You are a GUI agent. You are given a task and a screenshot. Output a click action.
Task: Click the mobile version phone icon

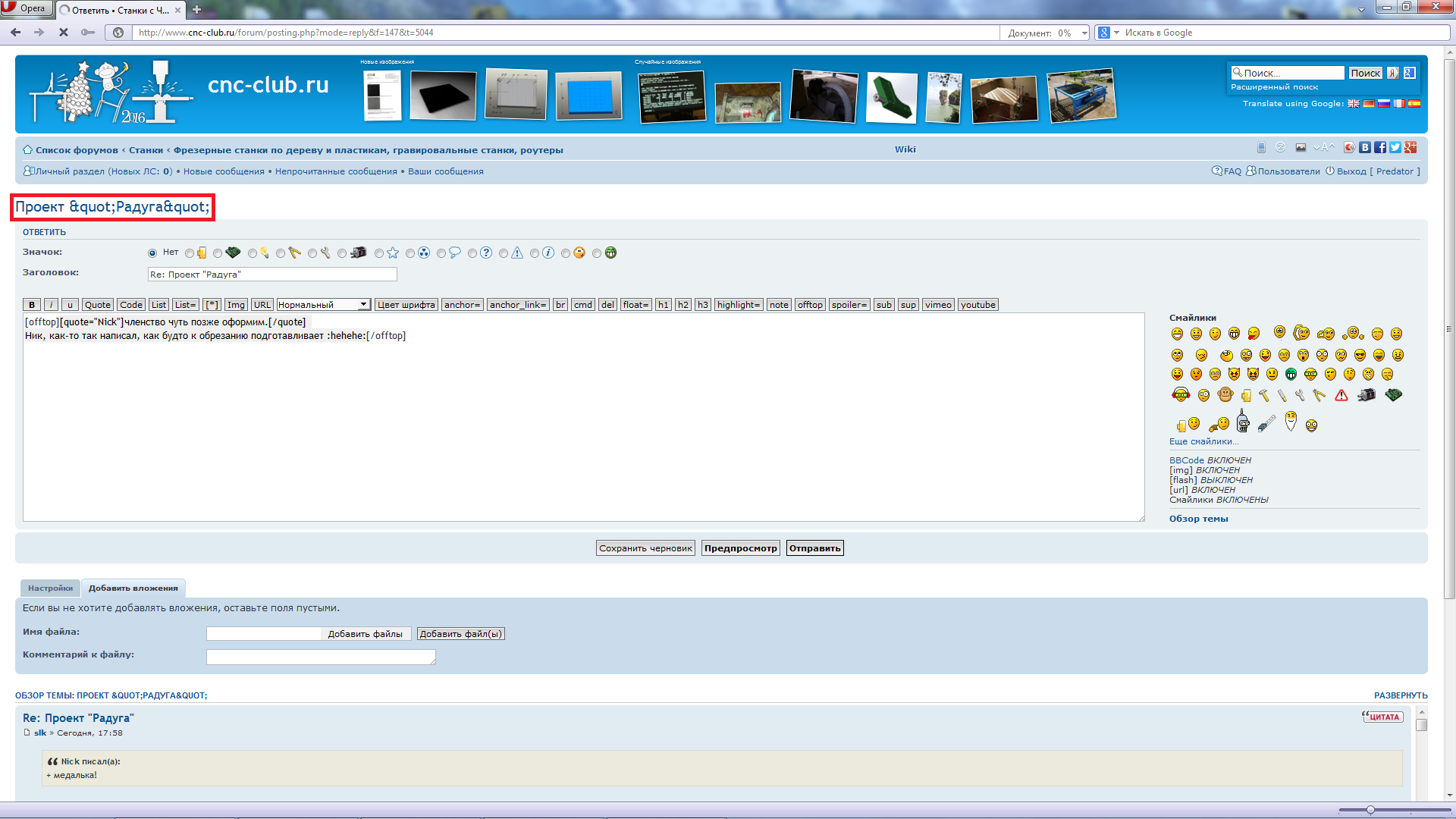coord(1261,148)
